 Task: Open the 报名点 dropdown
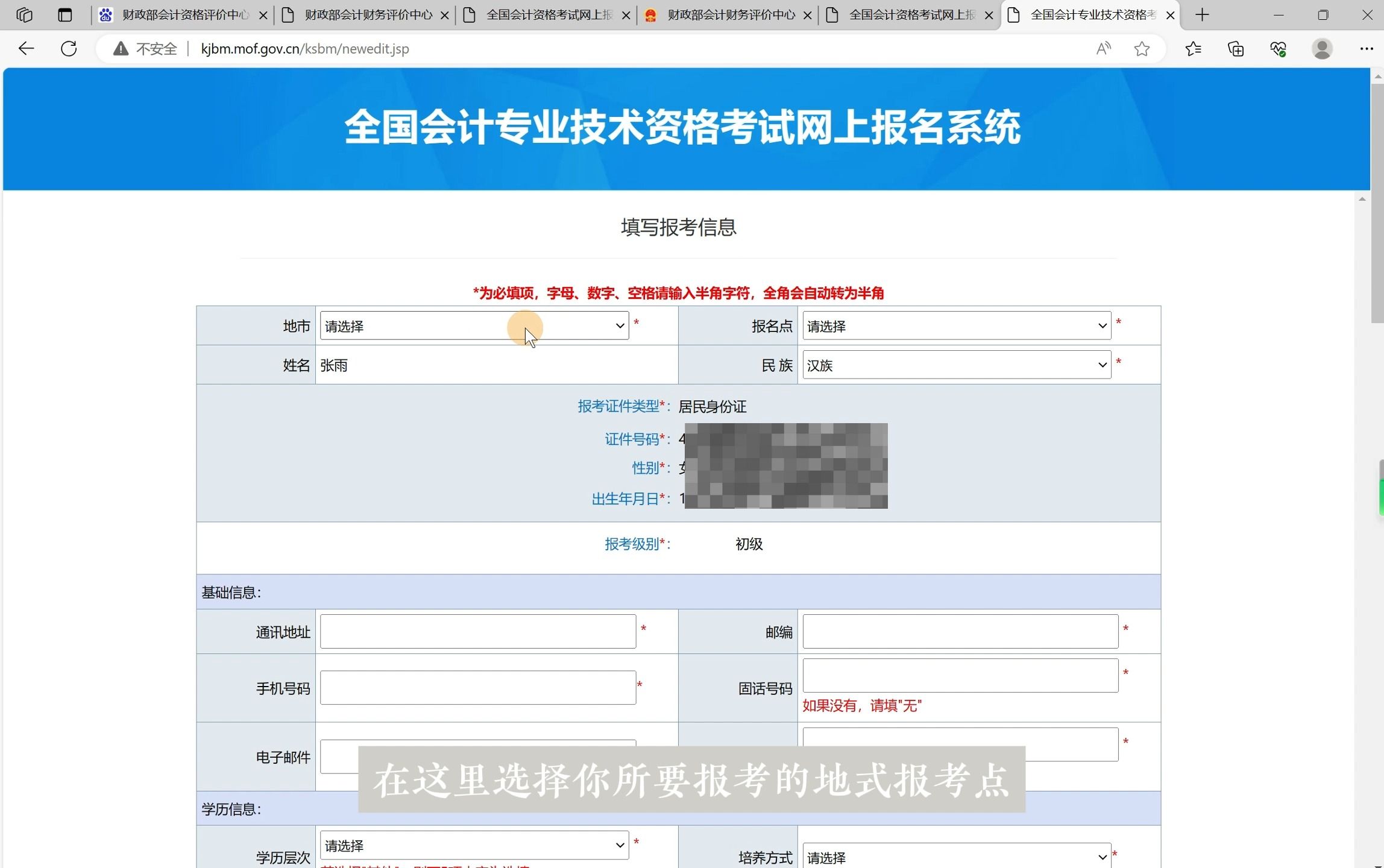[957, 325]
